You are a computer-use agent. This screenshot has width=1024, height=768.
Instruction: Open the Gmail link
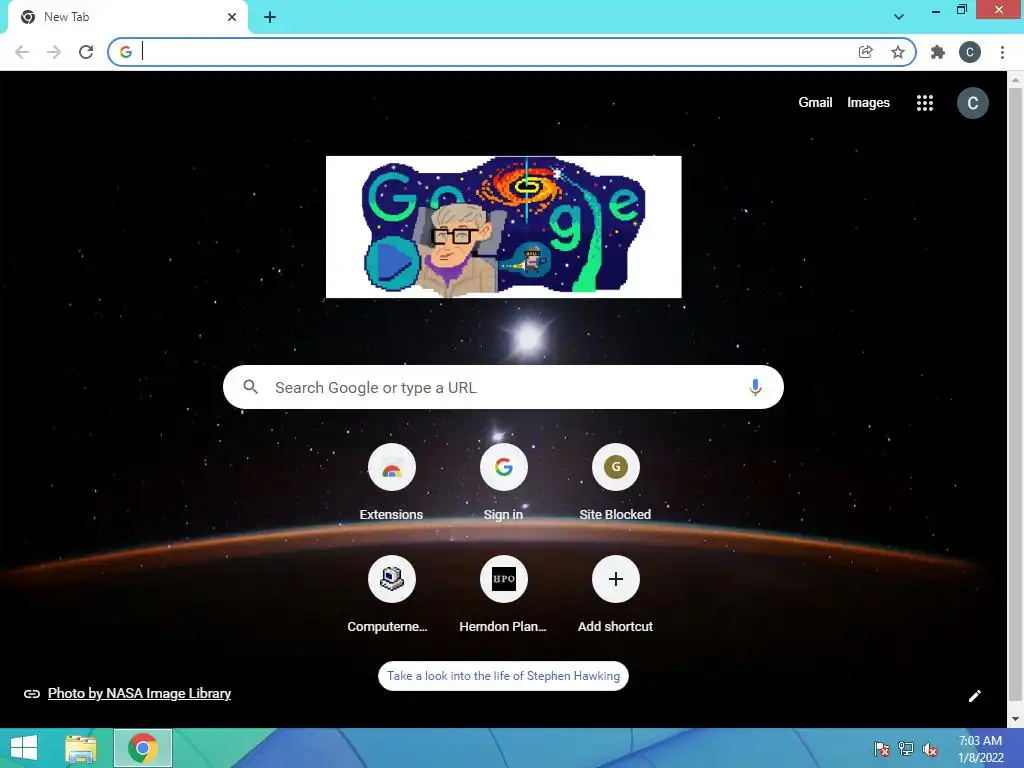815,103
